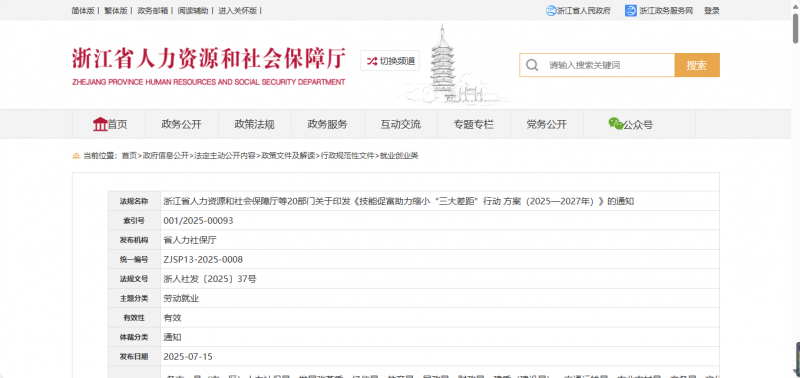Click the index number 001/2025-00093

pyautogui.click(x=198, y=221)
